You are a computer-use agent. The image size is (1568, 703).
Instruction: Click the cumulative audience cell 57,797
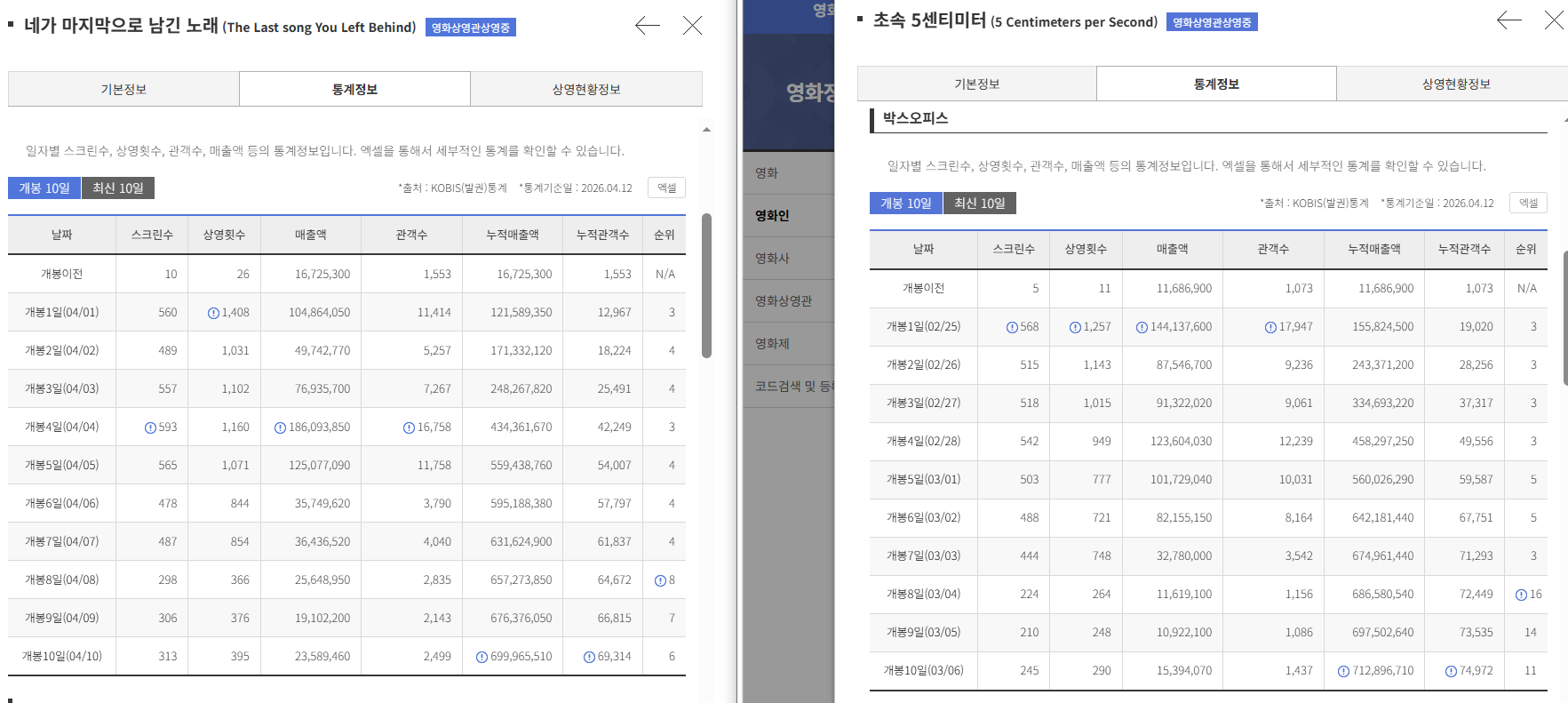614,504
